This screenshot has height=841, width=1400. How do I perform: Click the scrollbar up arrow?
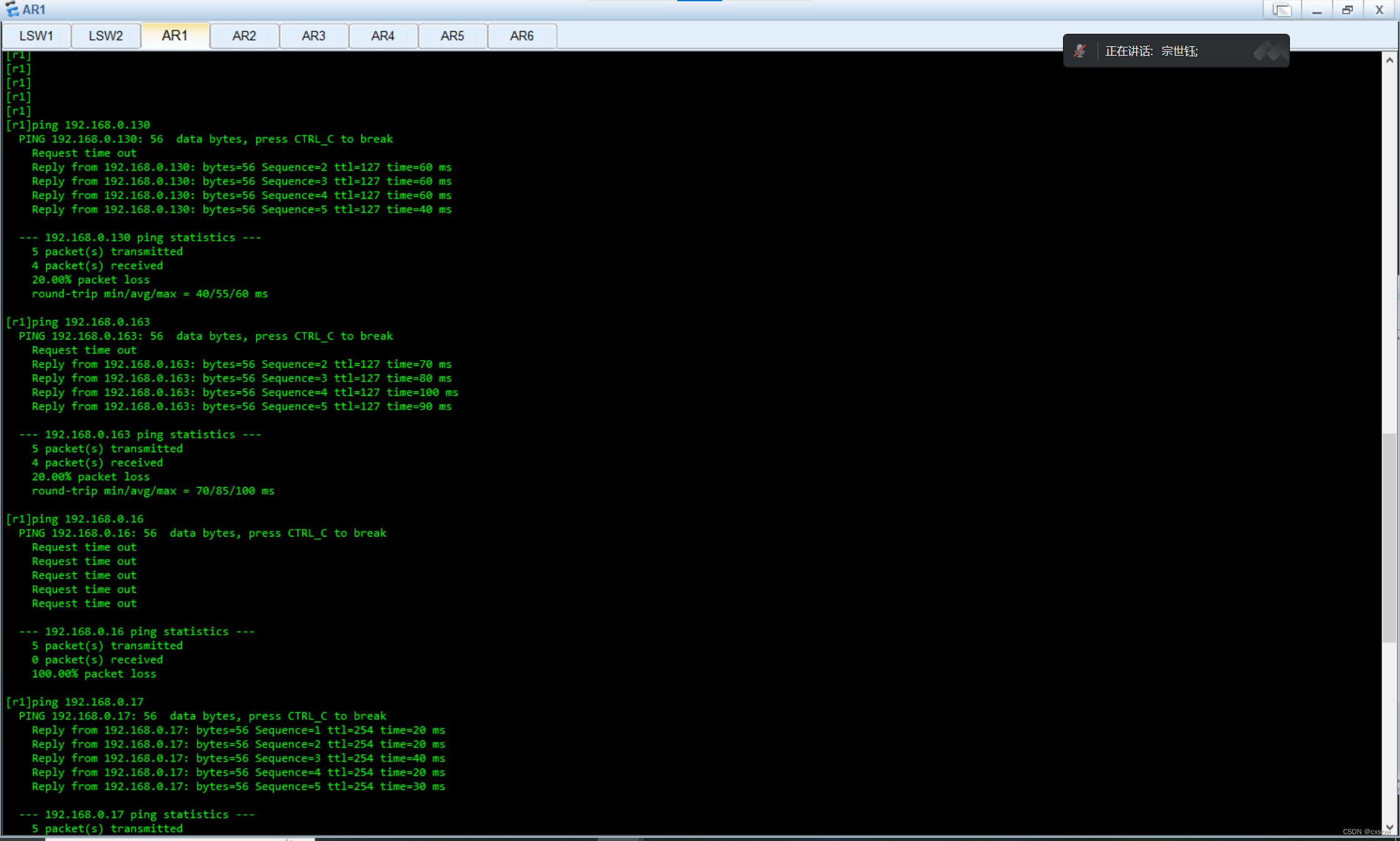point(1389,60)
